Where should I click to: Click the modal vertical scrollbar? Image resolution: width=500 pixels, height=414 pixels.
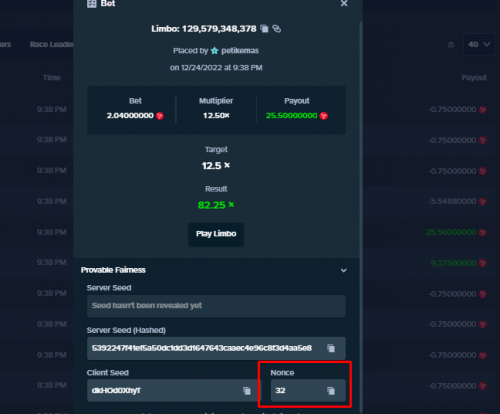click(361, 217)
